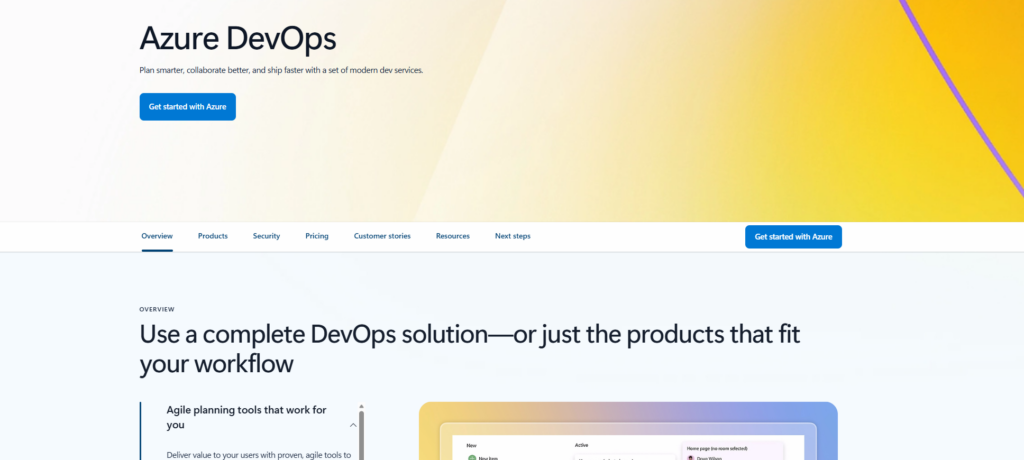The height and width of the screenshot is (460, 1024).
Task: Click the accordion panel's vertical scrollbar
Action: [x=361, y=435]
